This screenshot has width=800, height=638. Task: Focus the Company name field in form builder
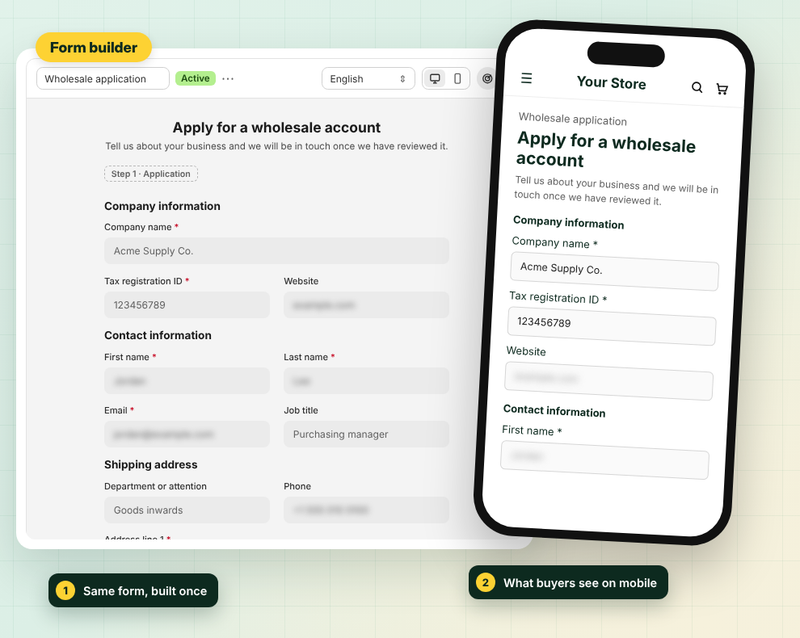(x=277, y=251)
